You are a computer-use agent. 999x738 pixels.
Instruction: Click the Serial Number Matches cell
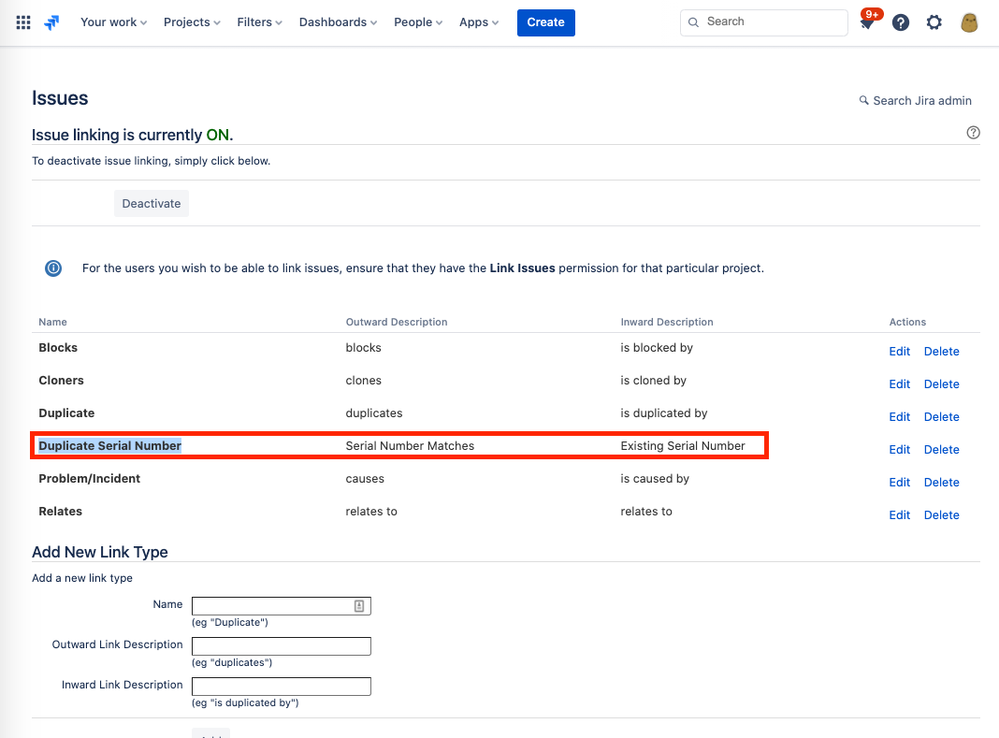(410, 445)
